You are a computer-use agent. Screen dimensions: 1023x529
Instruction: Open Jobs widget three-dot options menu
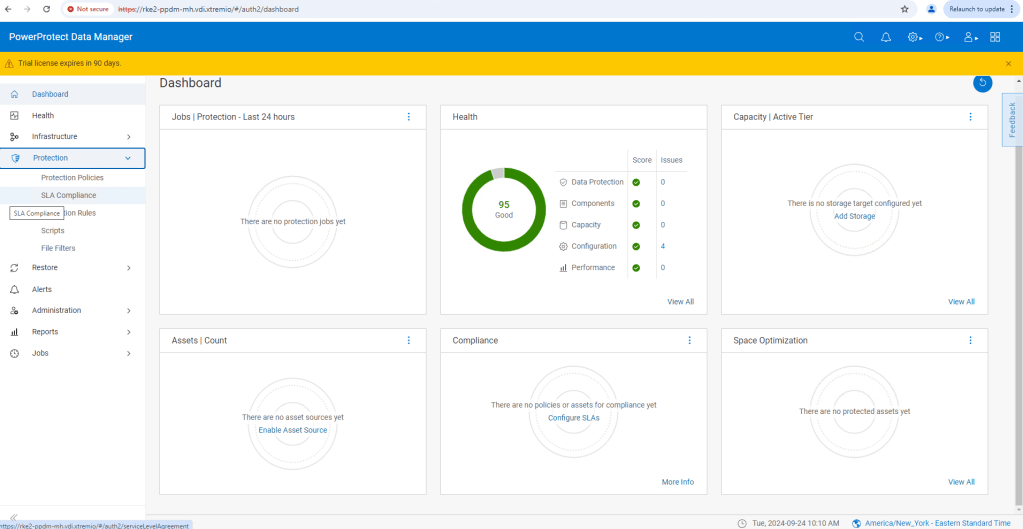click(408, 117)
